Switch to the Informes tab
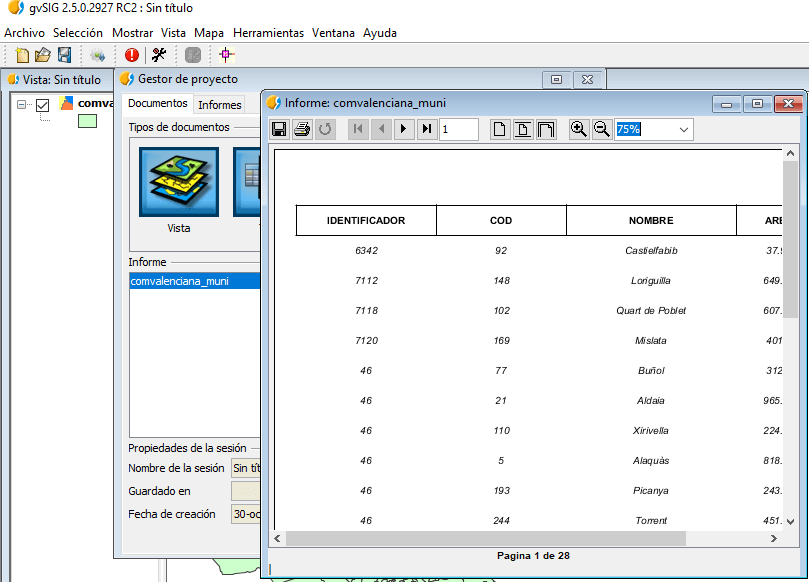Screen dimensions: 809x582 coord(219,104)
